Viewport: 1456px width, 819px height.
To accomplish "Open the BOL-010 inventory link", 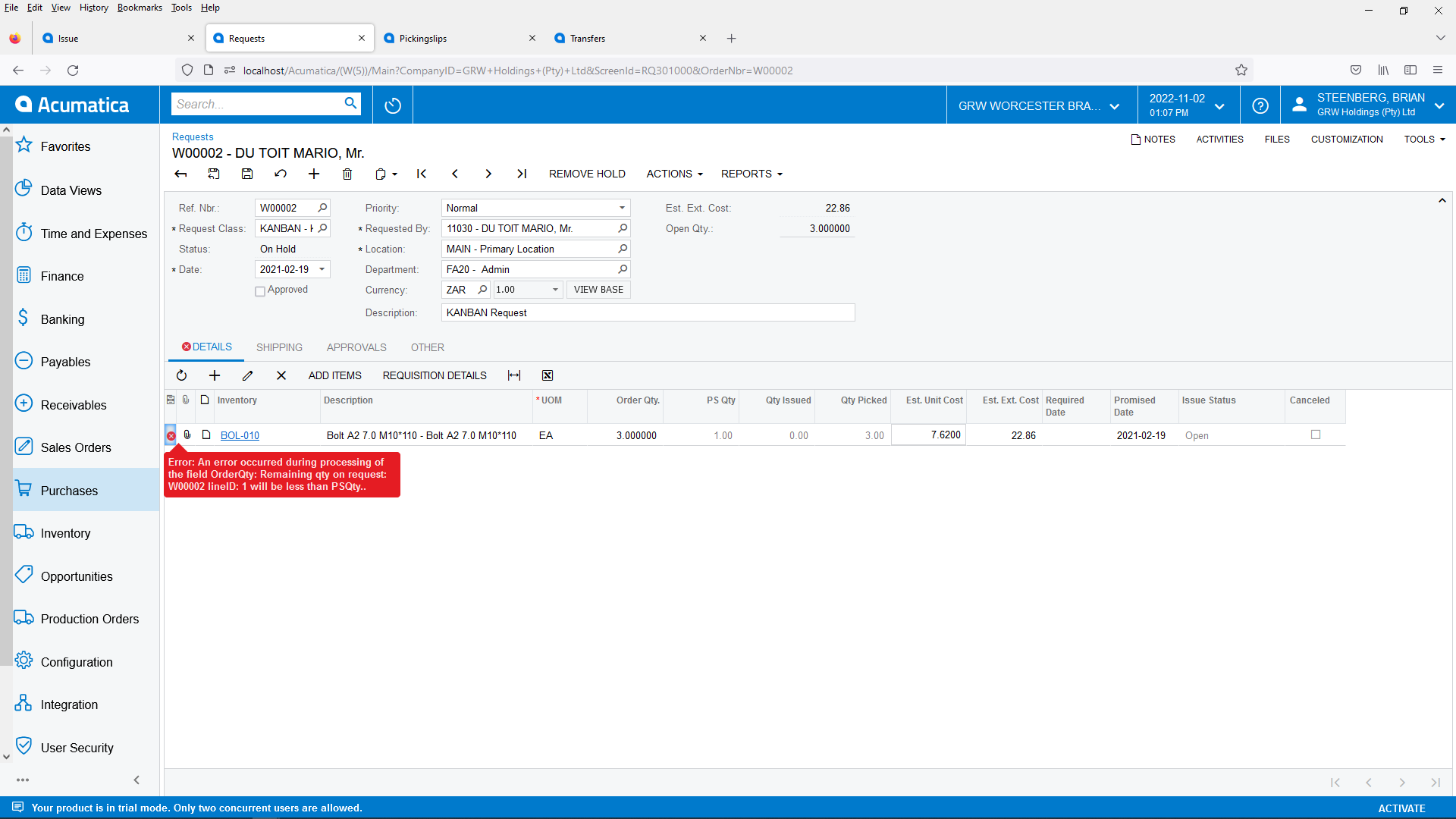I will tap(240, 435).
